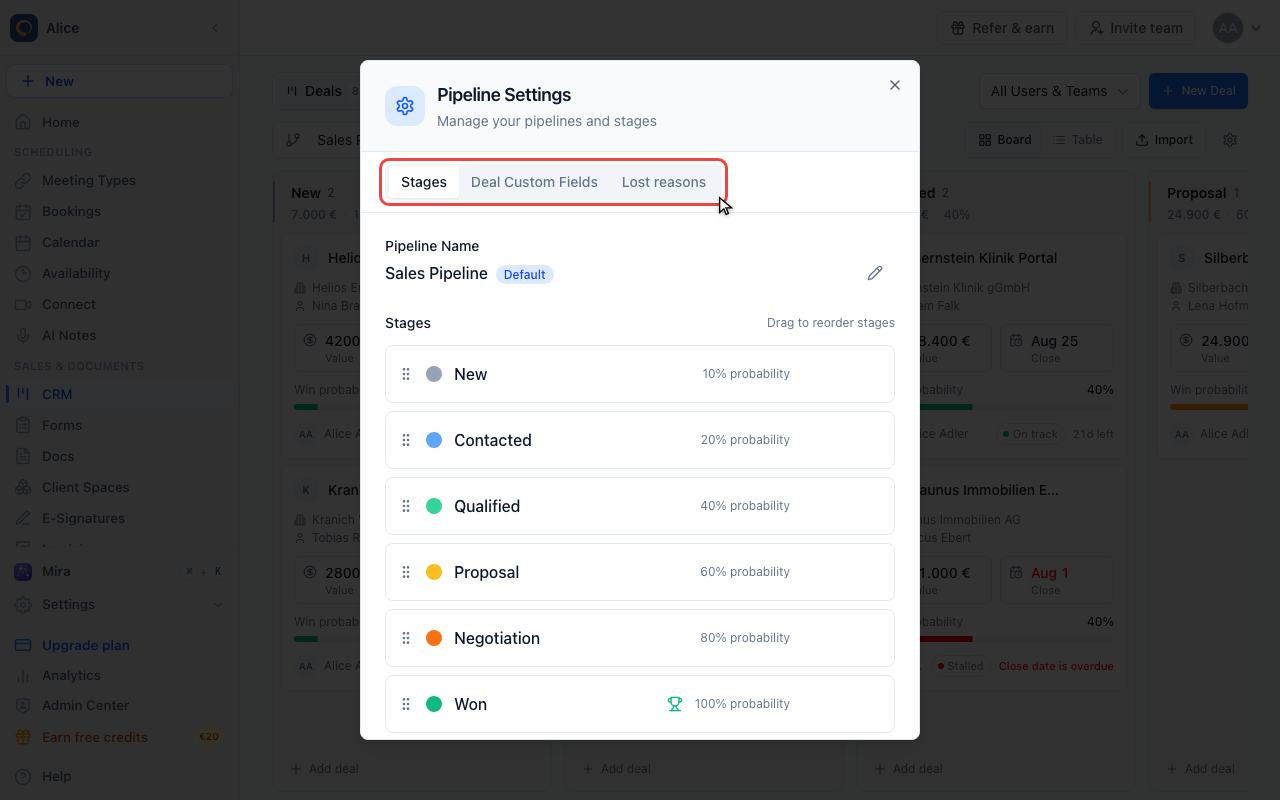Open the Calendar icon in the sidebar

[x=23, y=242]
